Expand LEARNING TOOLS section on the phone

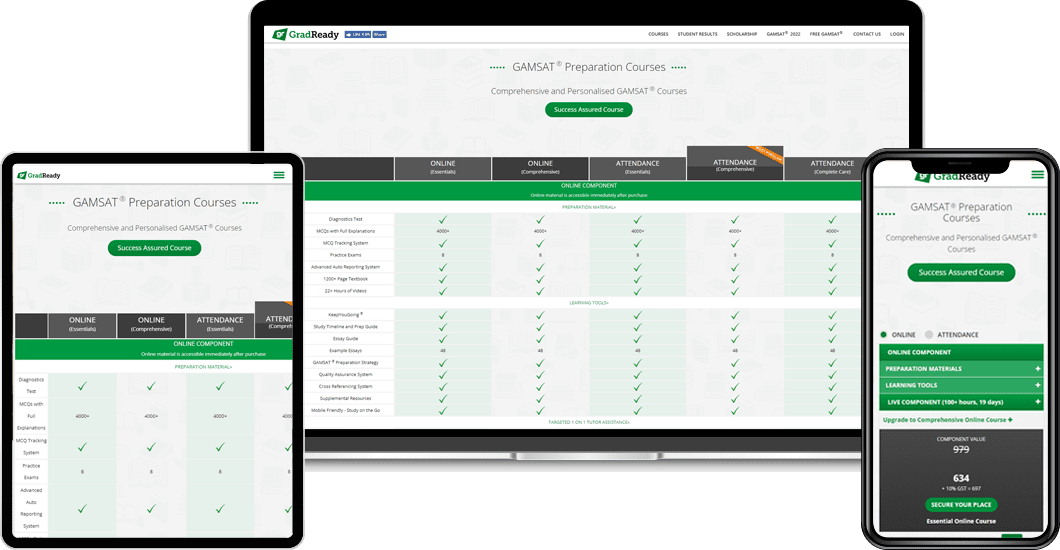[961, 385]
